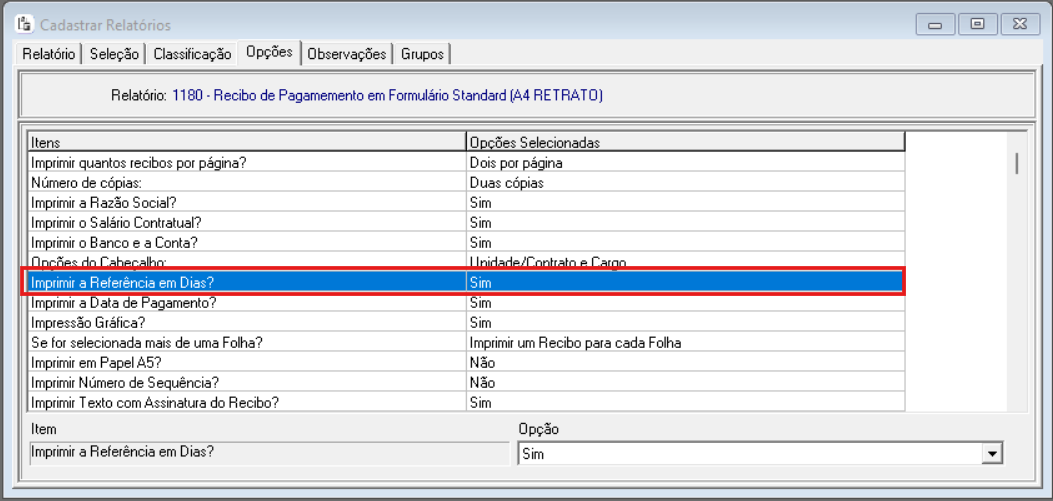This screenshot has width=1053, height=501.
Task: Select the Grupos tab
Action: pyautogui.click(x=422, y=54)
